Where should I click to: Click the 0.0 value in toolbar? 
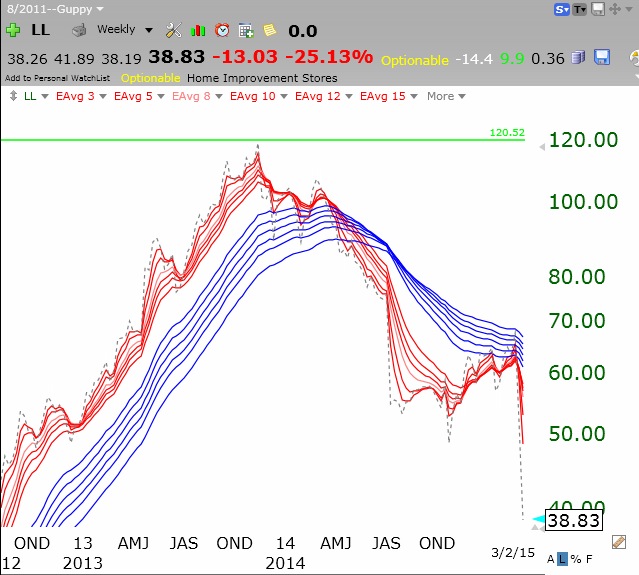tap(302, 31)
